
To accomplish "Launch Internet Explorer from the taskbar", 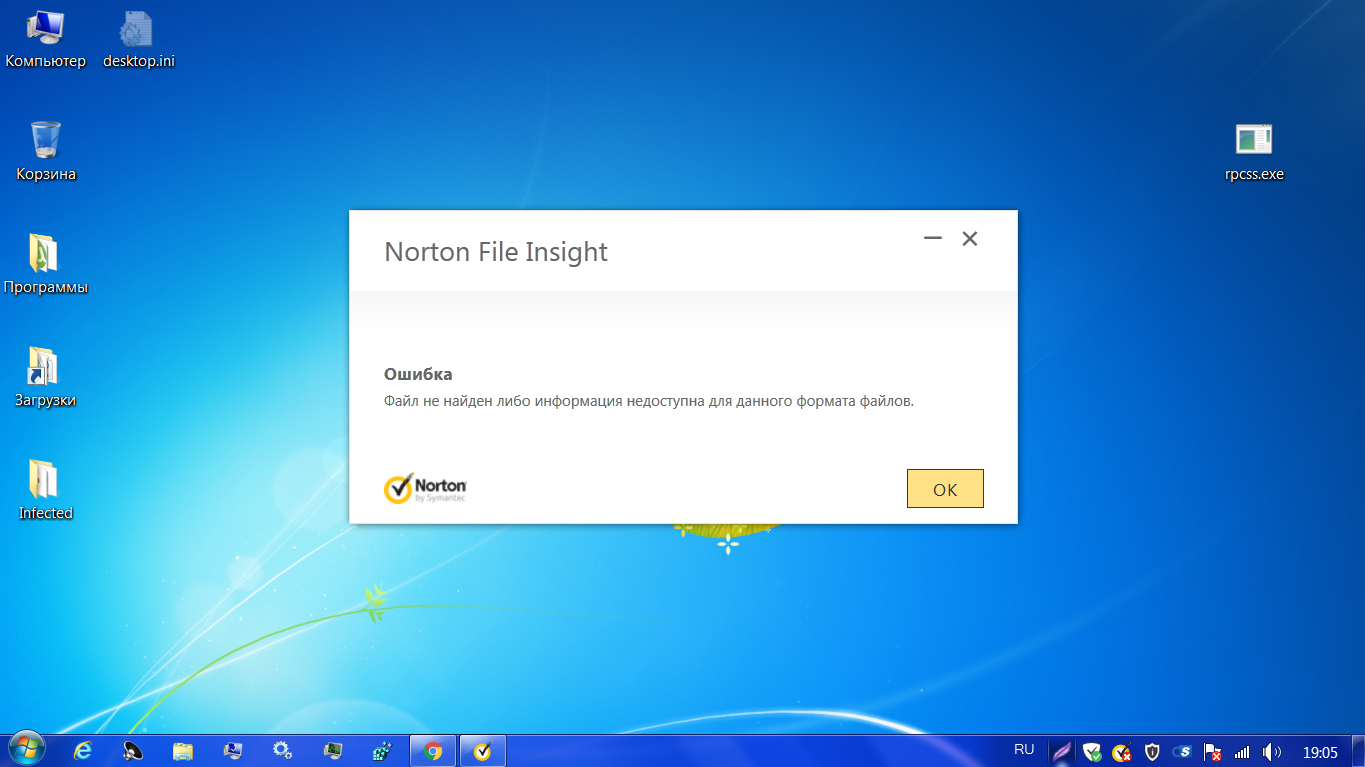I will (x=83, y=751).
